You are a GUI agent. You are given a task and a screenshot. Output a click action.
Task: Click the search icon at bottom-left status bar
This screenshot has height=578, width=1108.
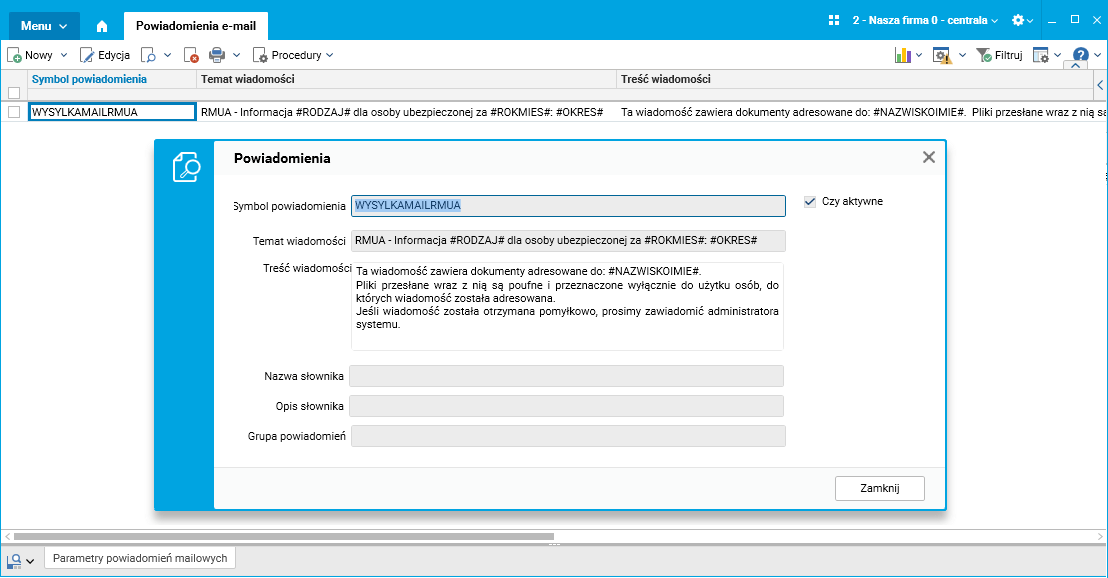tap(13, 562)
